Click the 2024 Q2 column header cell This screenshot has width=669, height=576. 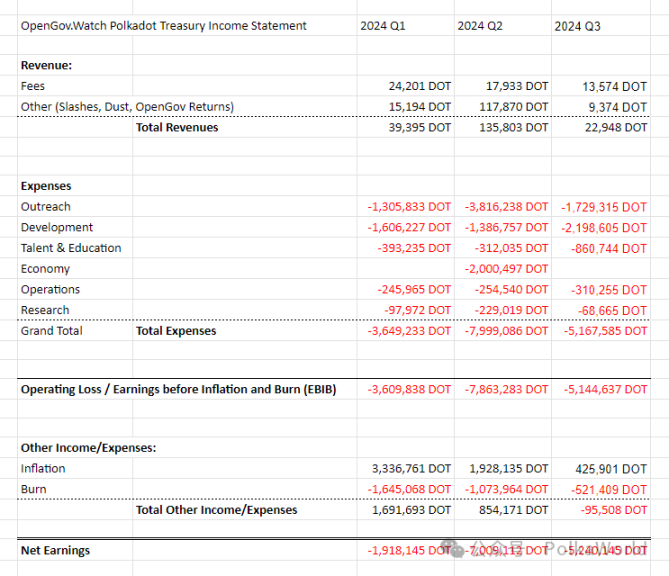480,25
